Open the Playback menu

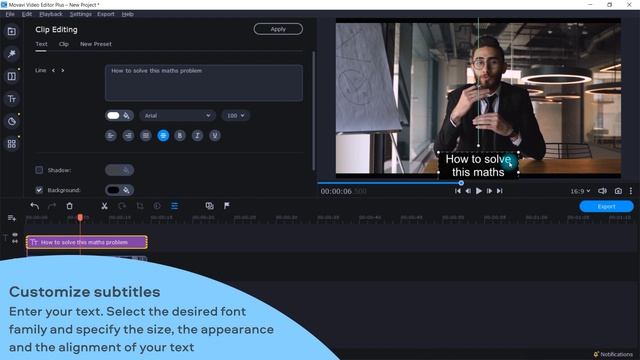pyautogui.click(x=51, y=14)
